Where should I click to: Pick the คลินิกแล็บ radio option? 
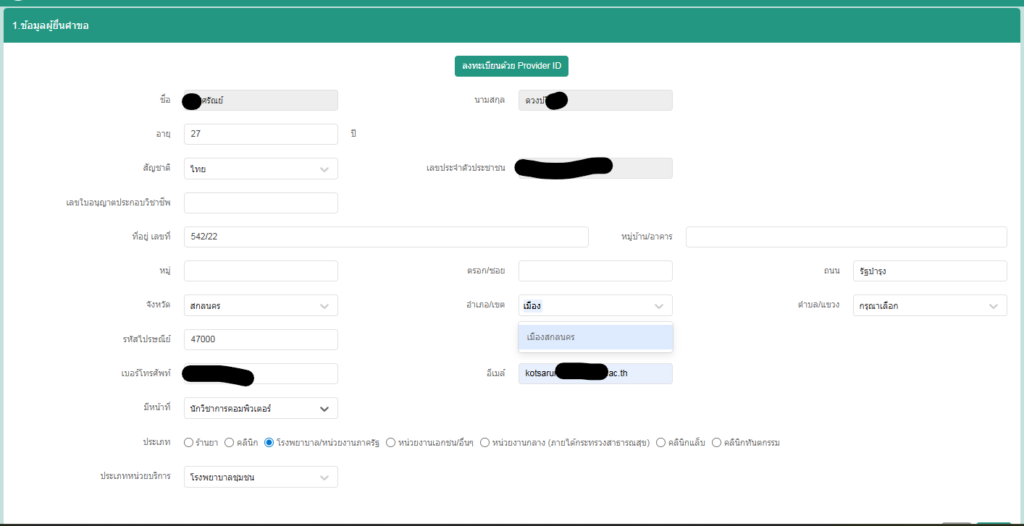point(660,442)
